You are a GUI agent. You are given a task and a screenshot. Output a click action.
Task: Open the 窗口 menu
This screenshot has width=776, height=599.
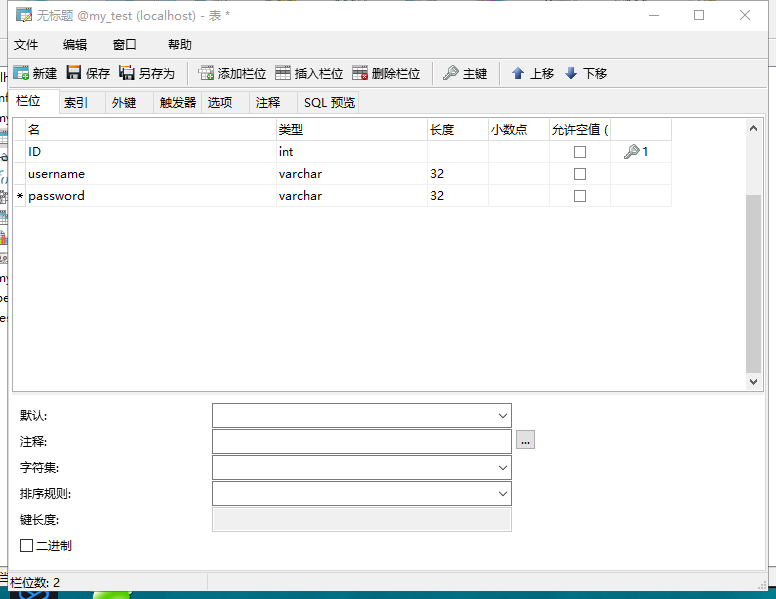point(125,45)
